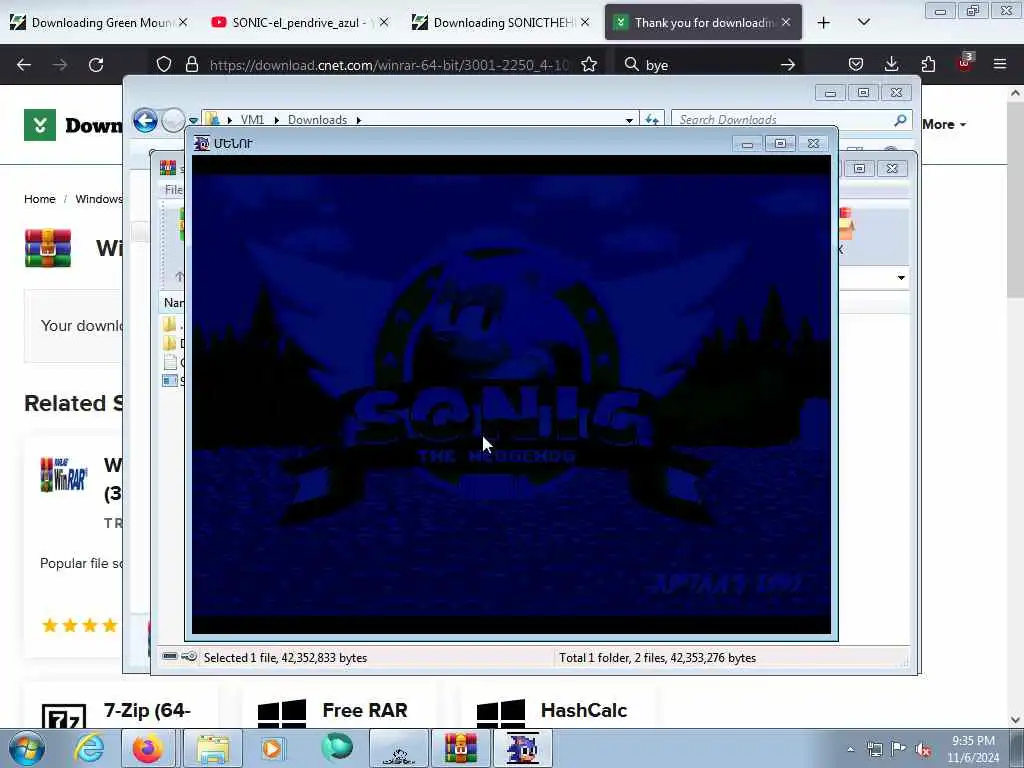Switch to the Sonic game taskbar button

coord(522,748)
